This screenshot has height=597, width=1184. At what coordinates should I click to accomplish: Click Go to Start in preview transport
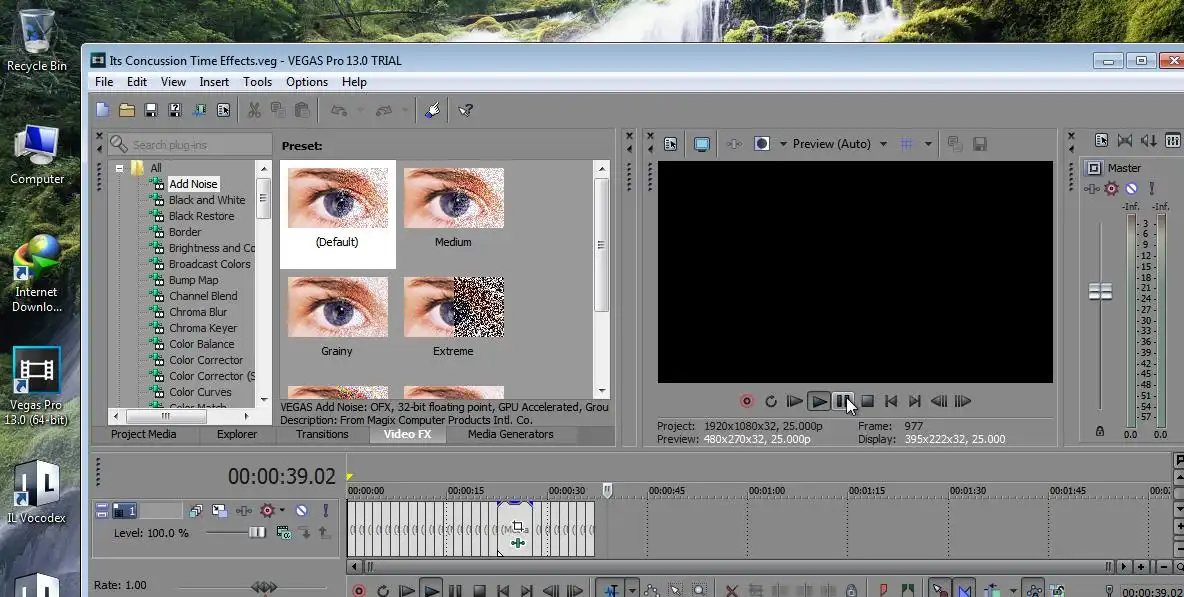pyautogui.click(x=891, y=402)
